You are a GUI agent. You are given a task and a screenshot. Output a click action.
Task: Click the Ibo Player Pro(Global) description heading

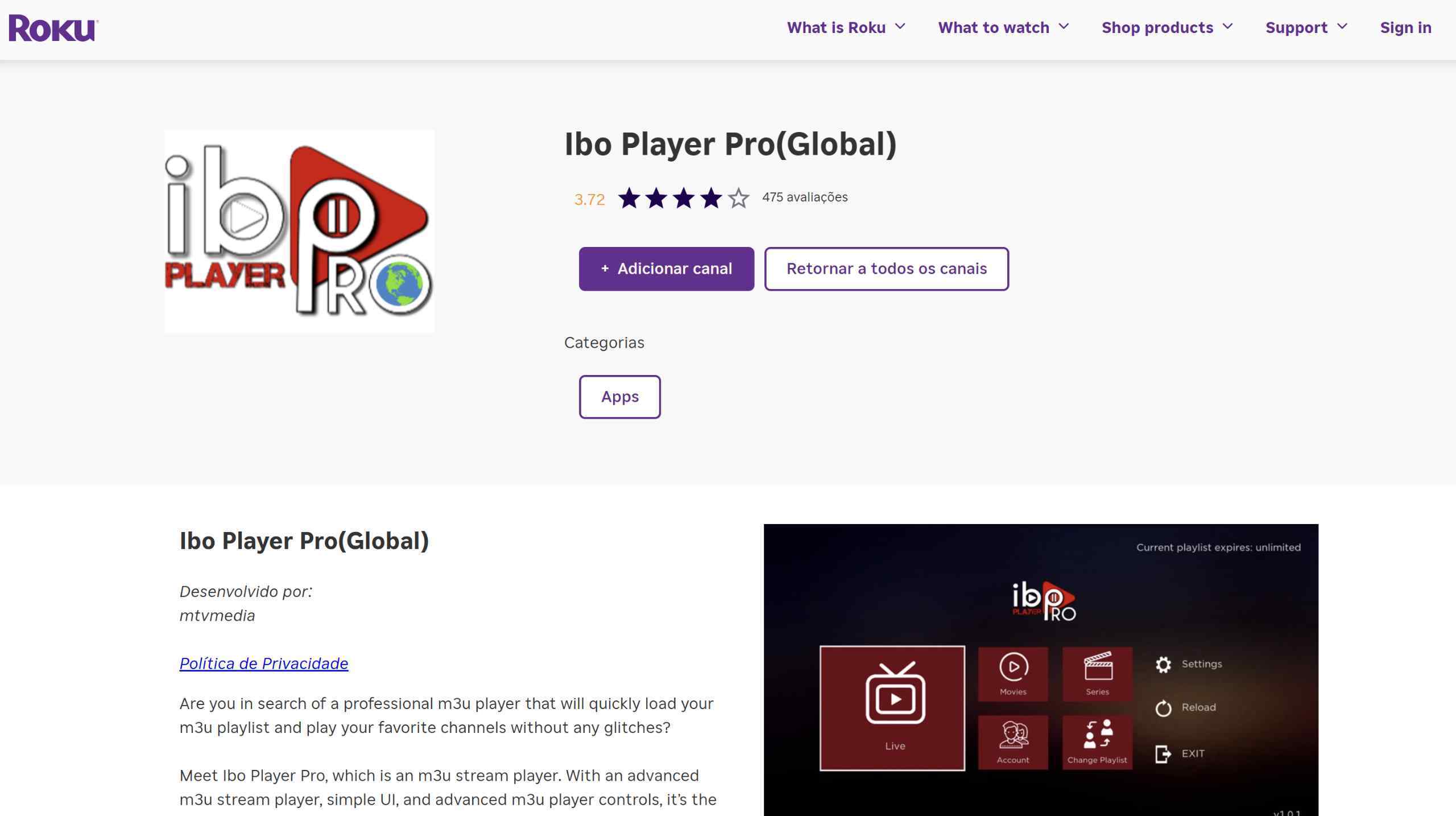(304, 541)
